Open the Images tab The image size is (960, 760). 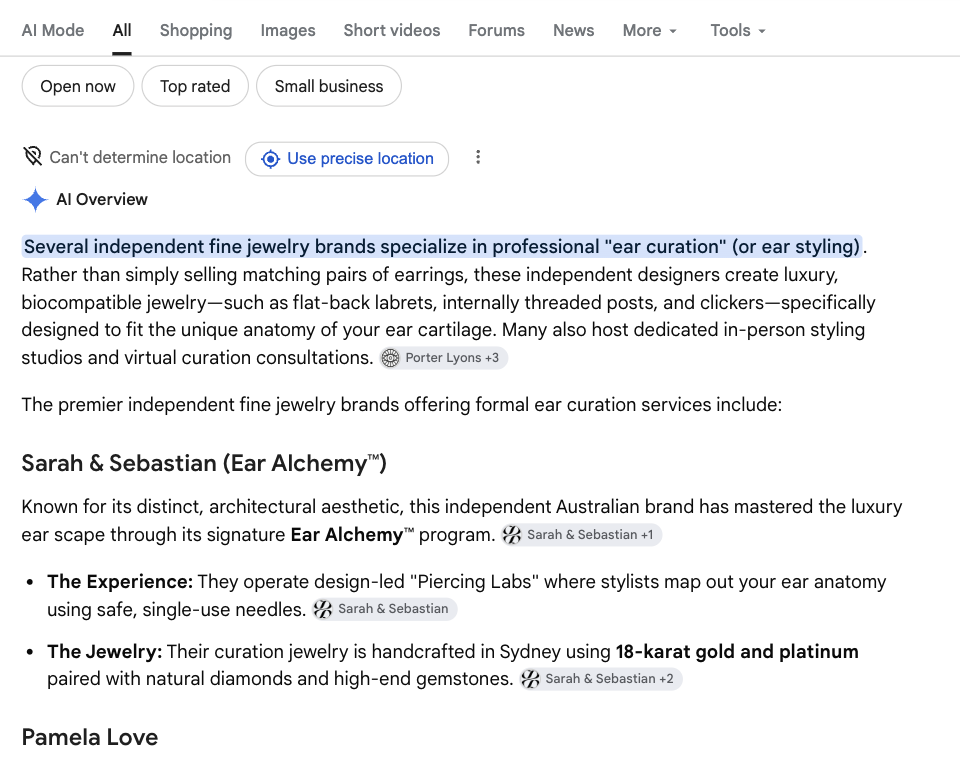click(288, 30)
